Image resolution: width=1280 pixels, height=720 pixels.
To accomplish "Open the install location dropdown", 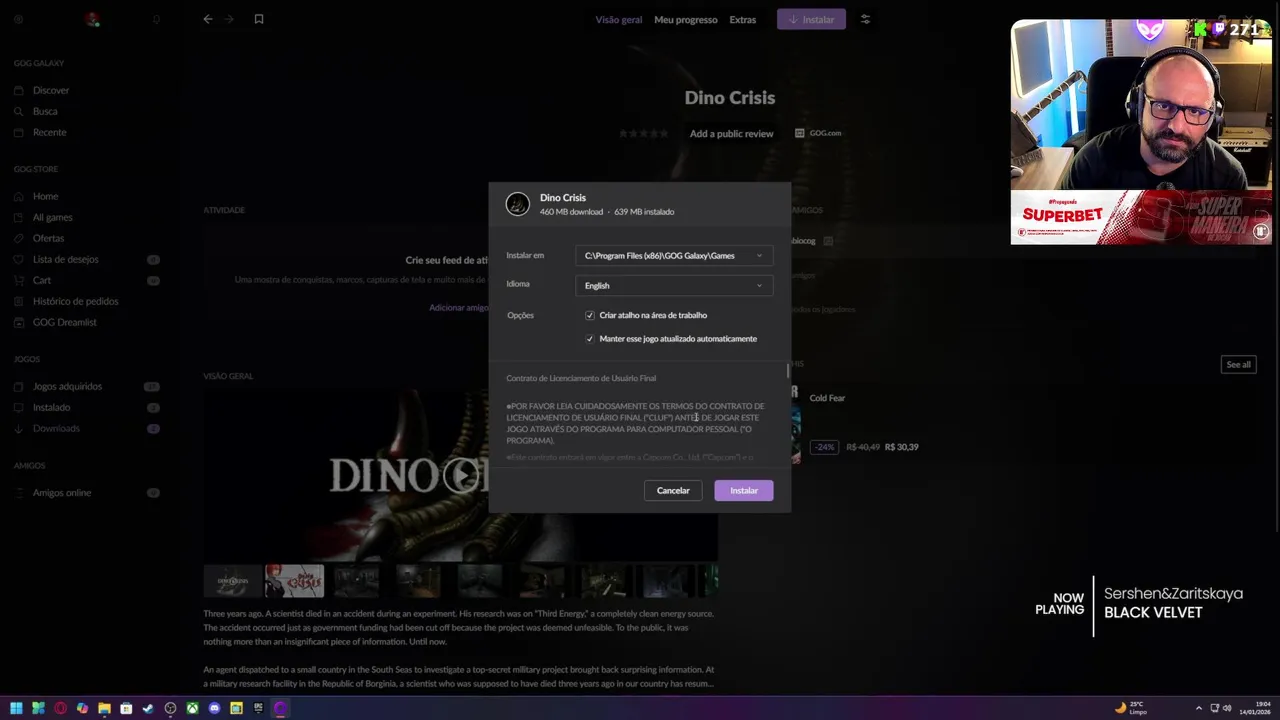I will coord(674,256).
